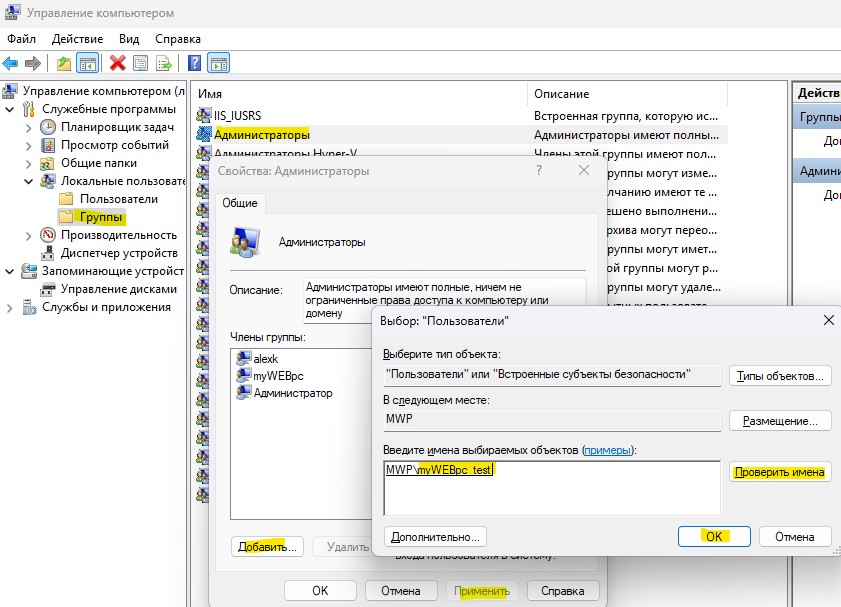Close the Выбор Пользователи dialog
841x607 pixels.
pos(828,320)
